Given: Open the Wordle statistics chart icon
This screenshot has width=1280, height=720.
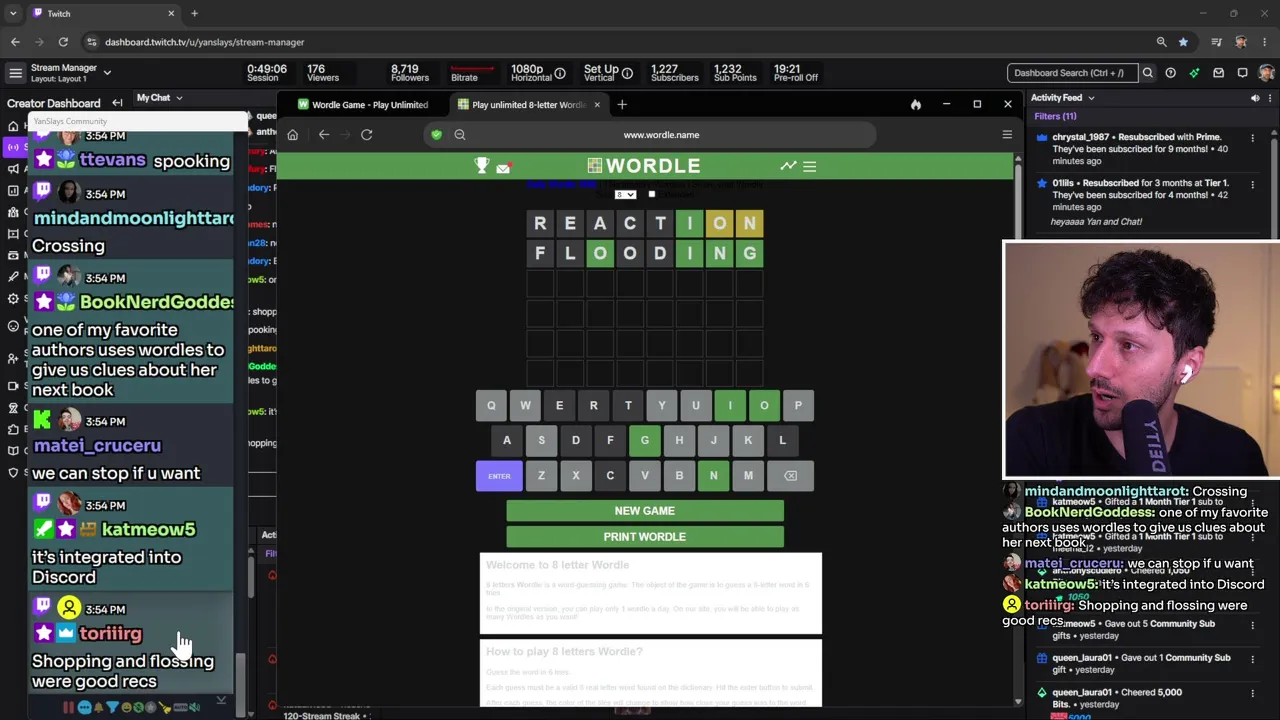Looking at the screenshot, I should [x=788, y=166].
